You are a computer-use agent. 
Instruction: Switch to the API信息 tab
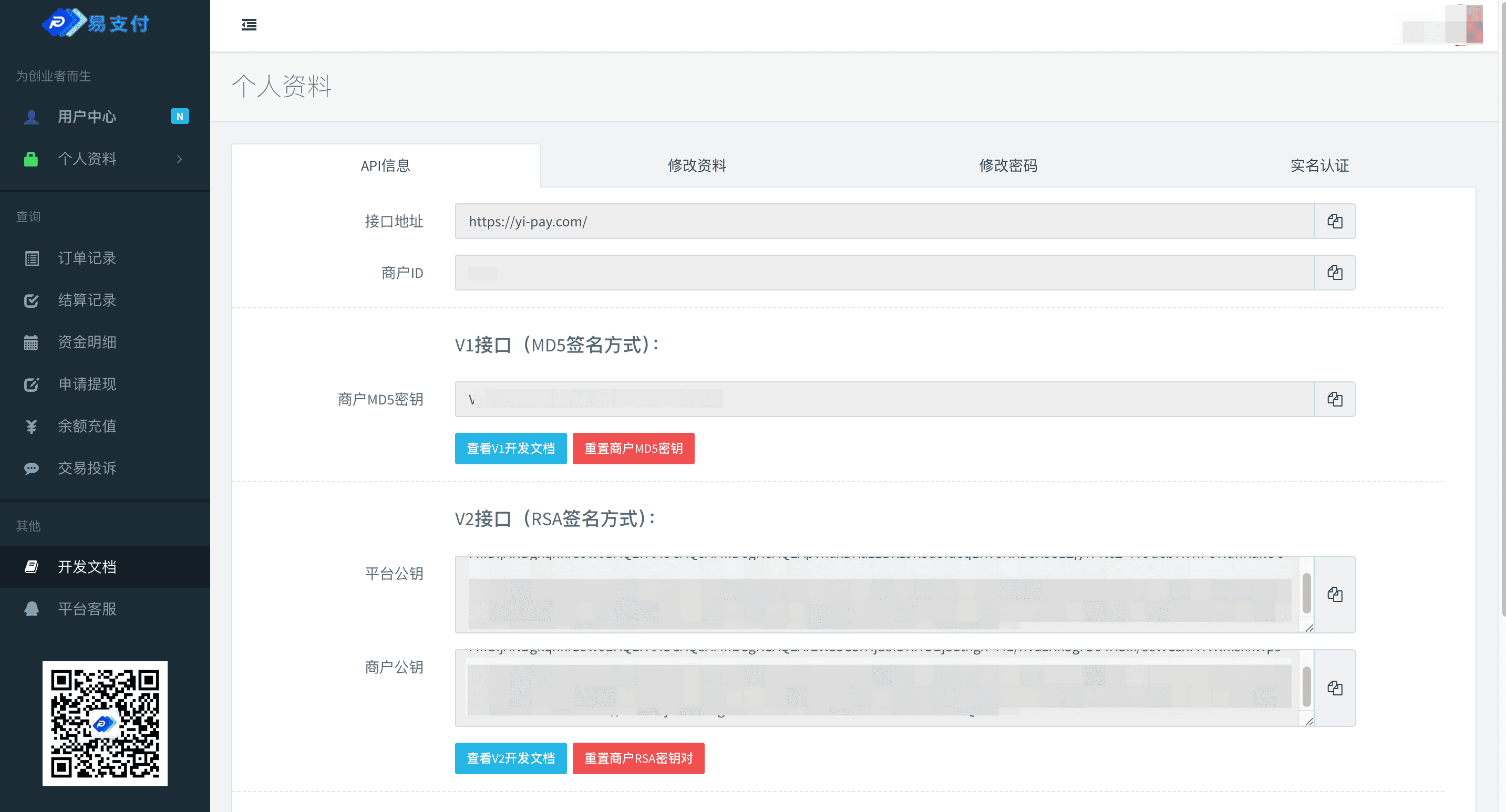point(386,165)
